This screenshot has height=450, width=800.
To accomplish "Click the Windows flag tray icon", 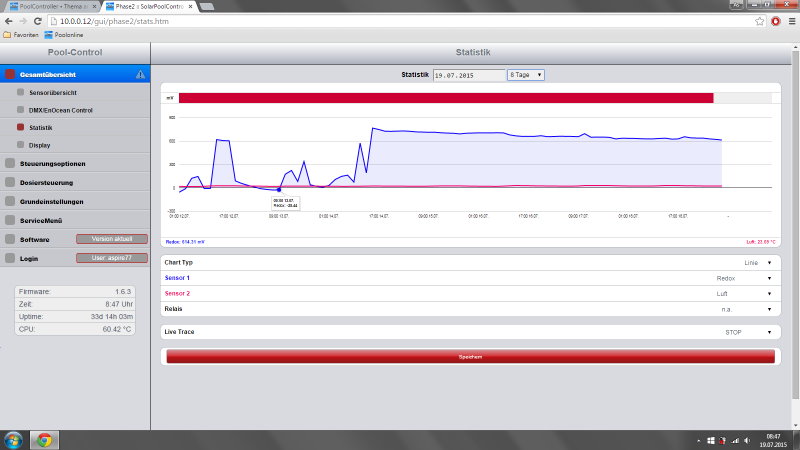I will click(711, 440).
